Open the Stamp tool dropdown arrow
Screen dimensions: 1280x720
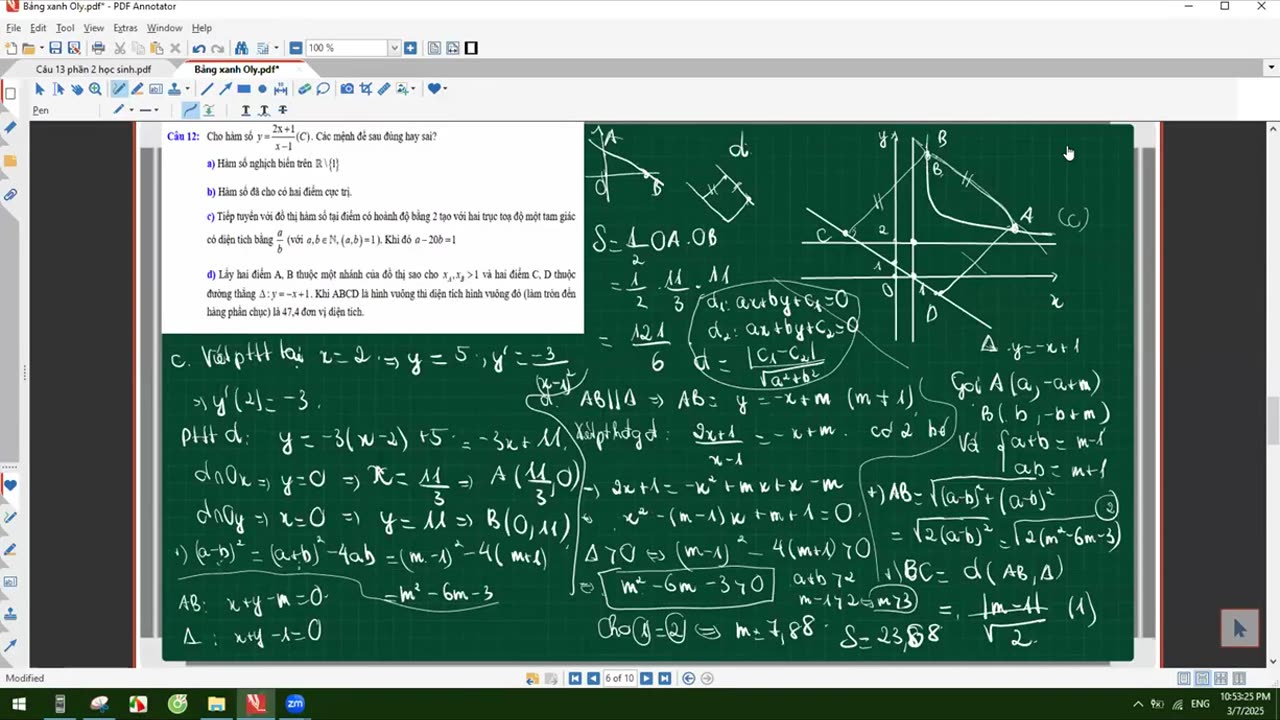click(187, 89)
